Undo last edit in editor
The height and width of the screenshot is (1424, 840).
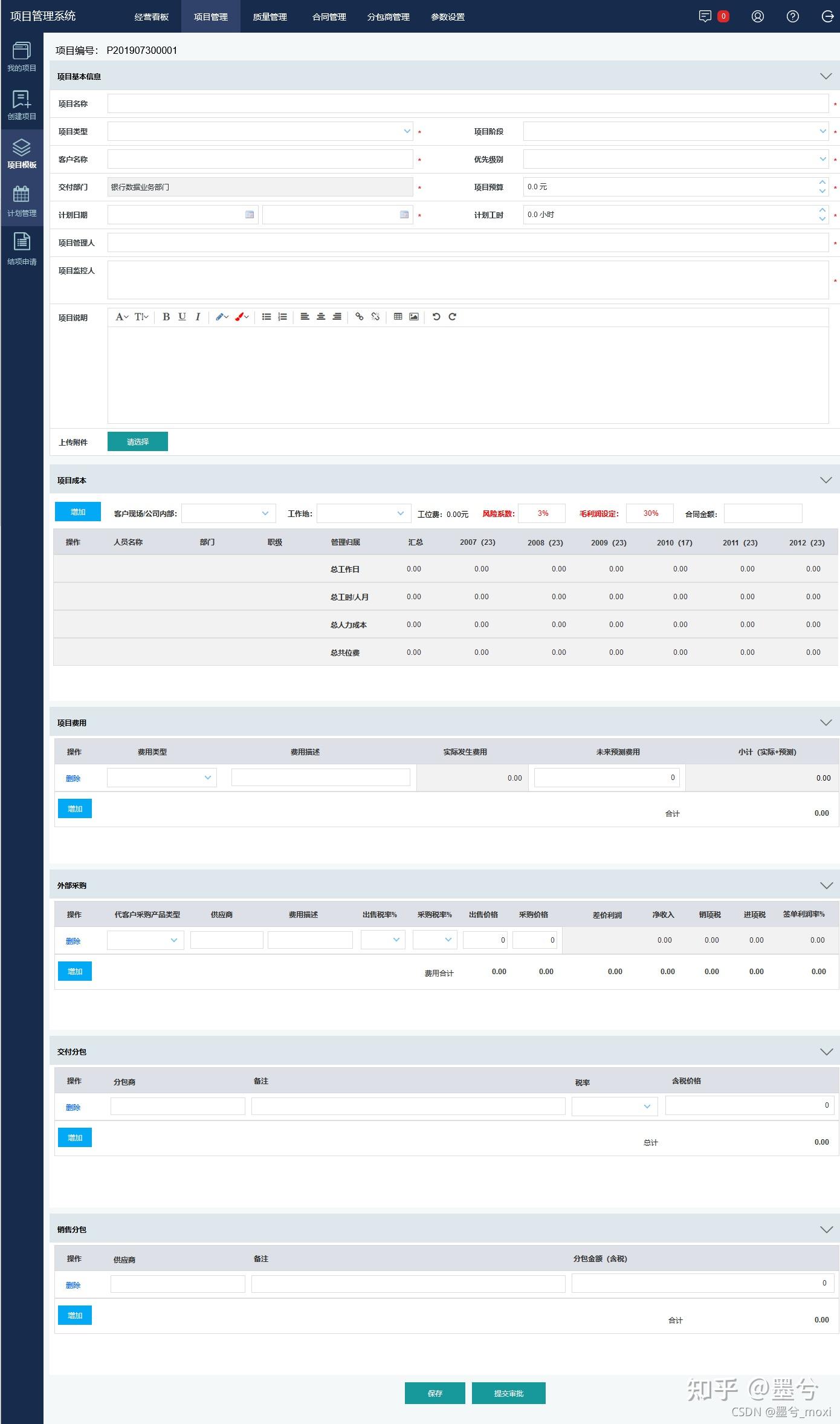(x=436, y=317)
